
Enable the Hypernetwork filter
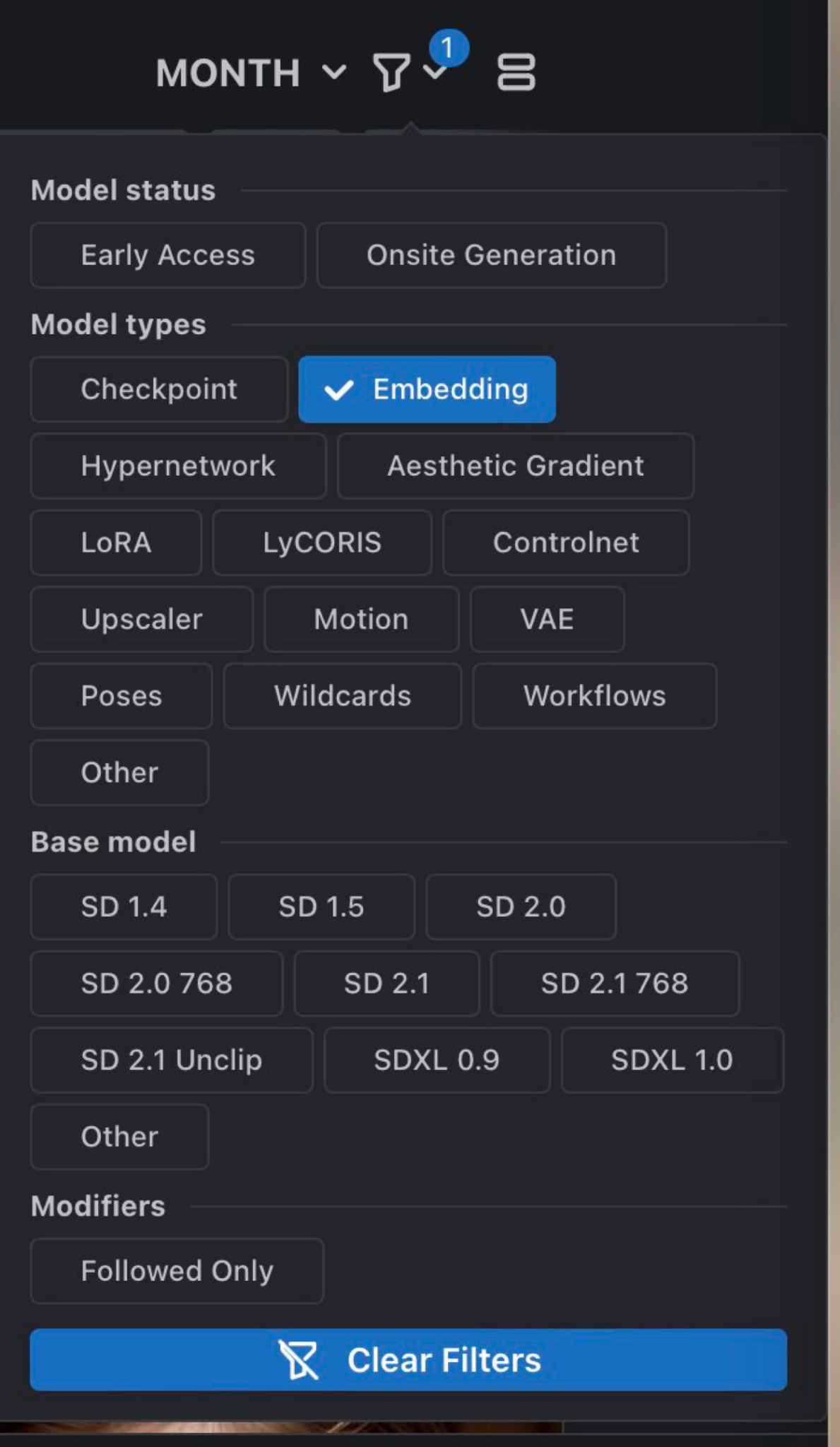tap(177, 466)
